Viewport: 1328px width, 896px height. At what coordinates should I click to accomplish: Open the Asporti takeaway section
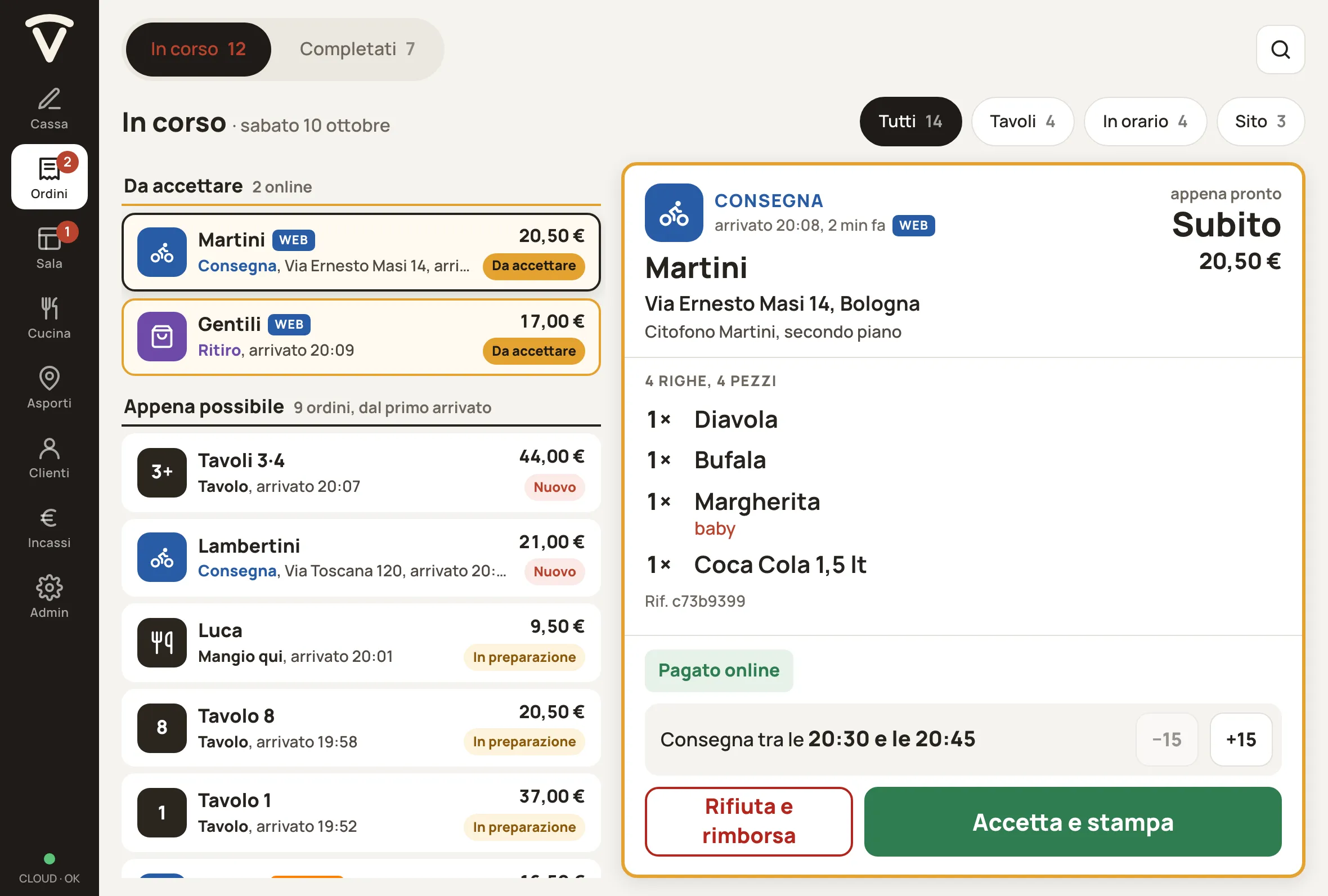[49, 386]
